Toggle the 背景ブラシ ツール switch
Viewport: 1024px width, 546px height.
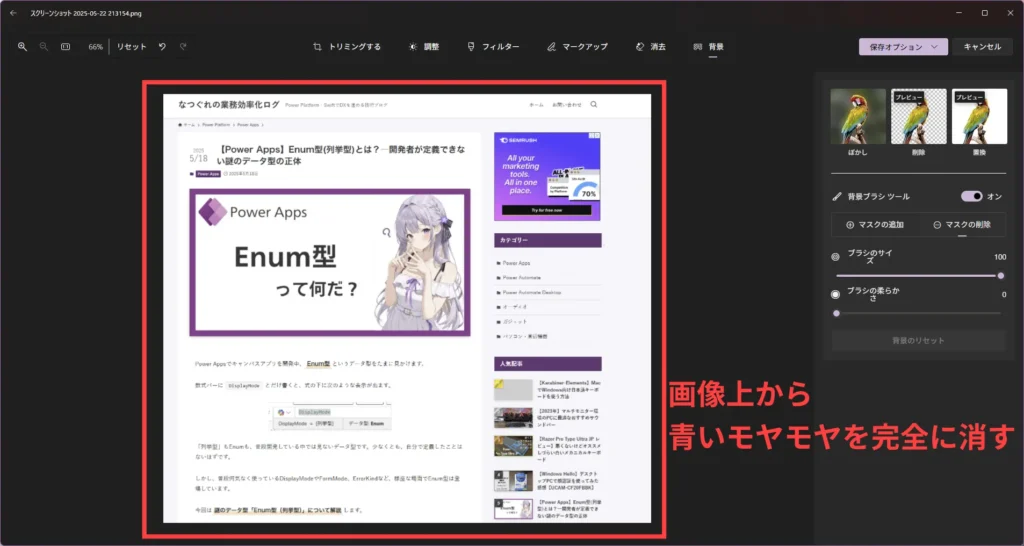tap(972, 196)
